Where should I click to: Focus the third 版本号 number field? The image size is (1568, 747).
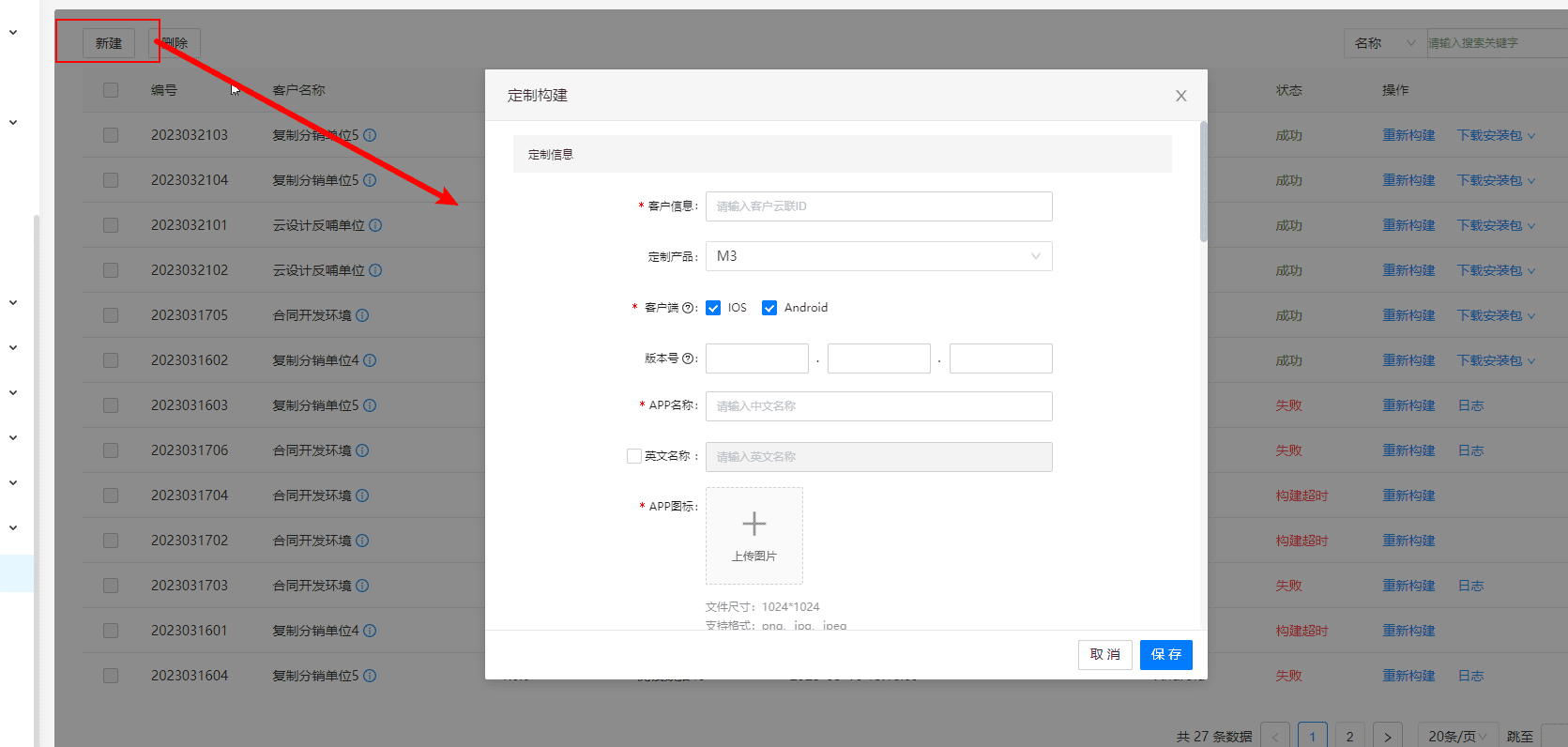pos(1001,358)
